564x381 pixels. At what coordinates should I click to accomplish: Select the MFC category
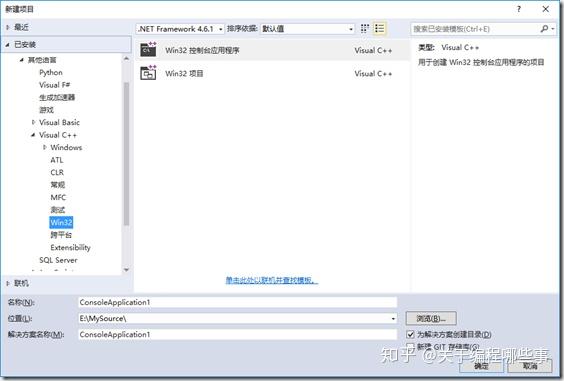(x=58, y=197)
